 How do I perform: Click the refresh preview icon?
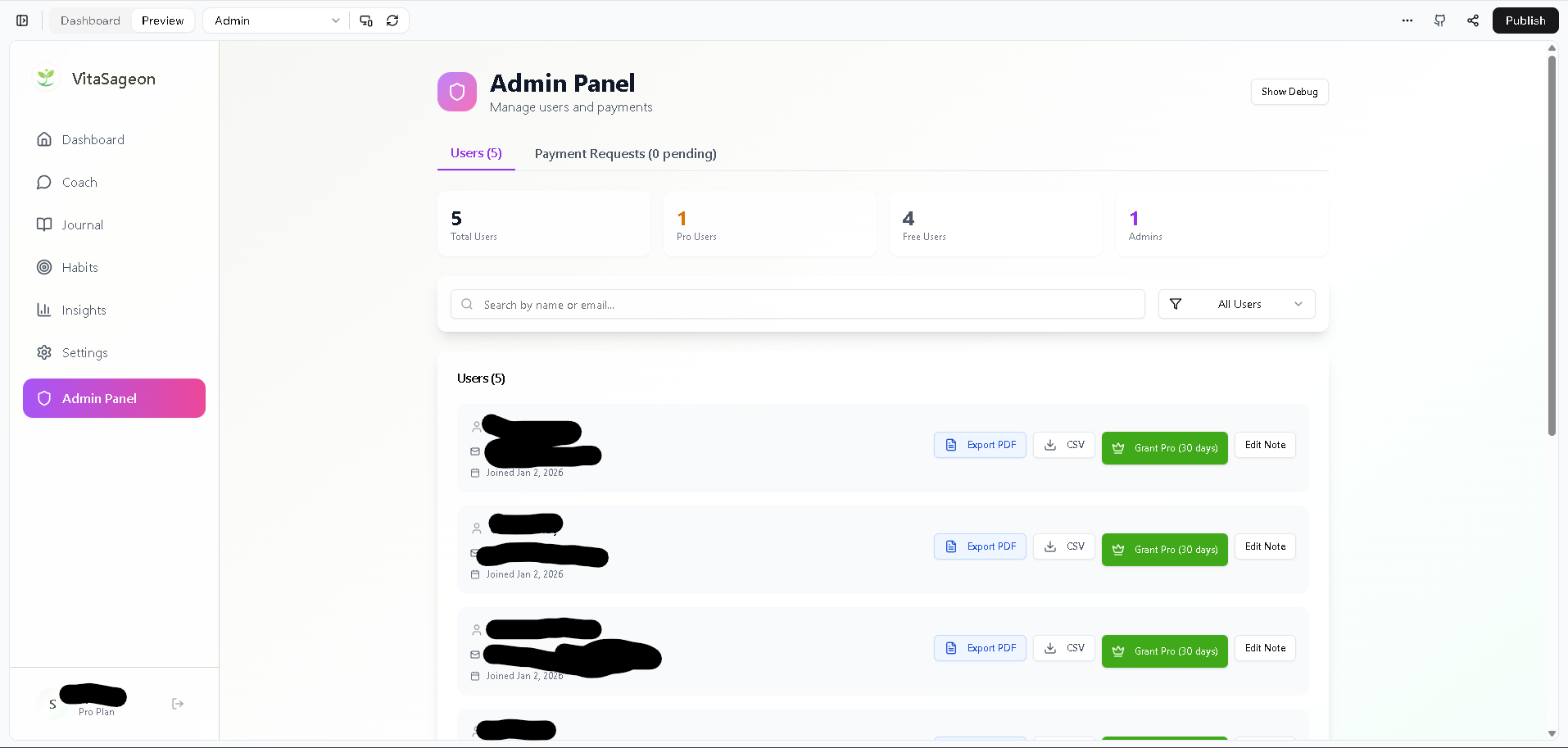click(392, 20)
